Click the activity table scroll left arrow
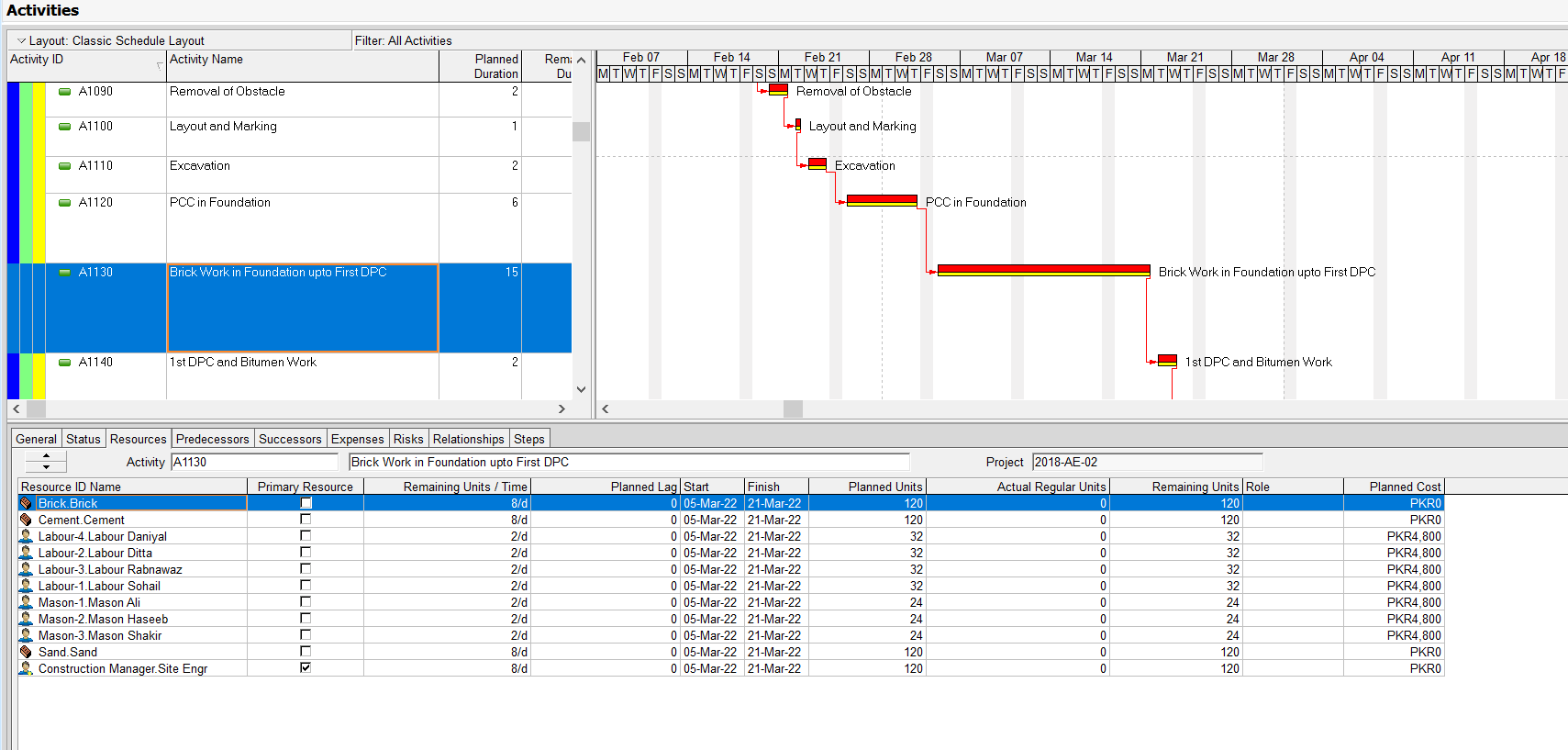The image size is (1568, 750). pos(16,409)
